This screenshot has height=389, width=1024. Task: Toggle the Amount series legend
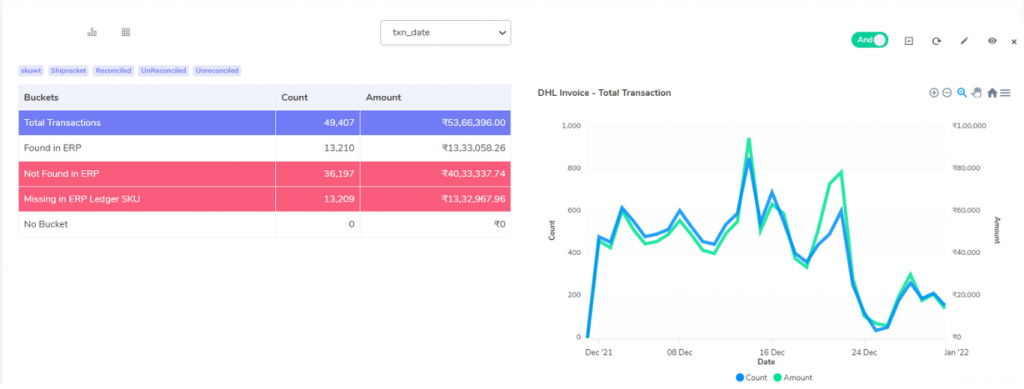(x=793, y=377)
